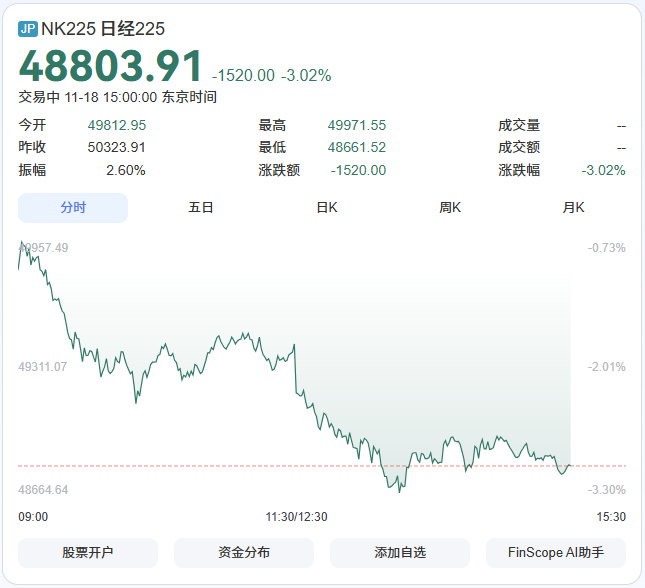Select the 最高 value 49971.55

pyautogui.click(x=356, y=125)
